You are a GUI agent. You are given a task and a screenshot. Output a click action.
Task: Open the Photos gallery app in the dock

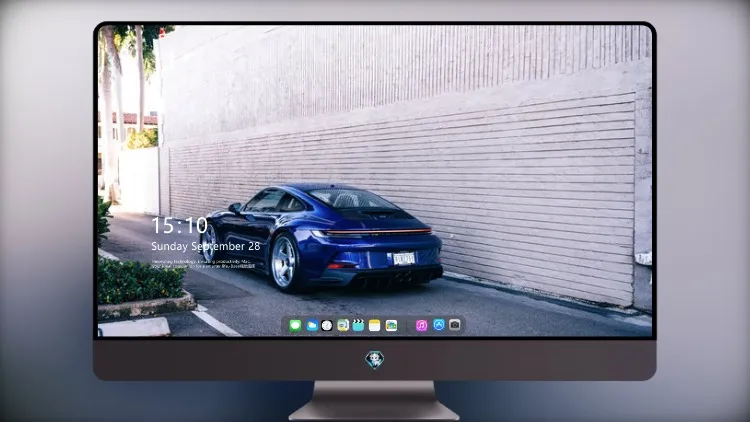coord(391,326)
